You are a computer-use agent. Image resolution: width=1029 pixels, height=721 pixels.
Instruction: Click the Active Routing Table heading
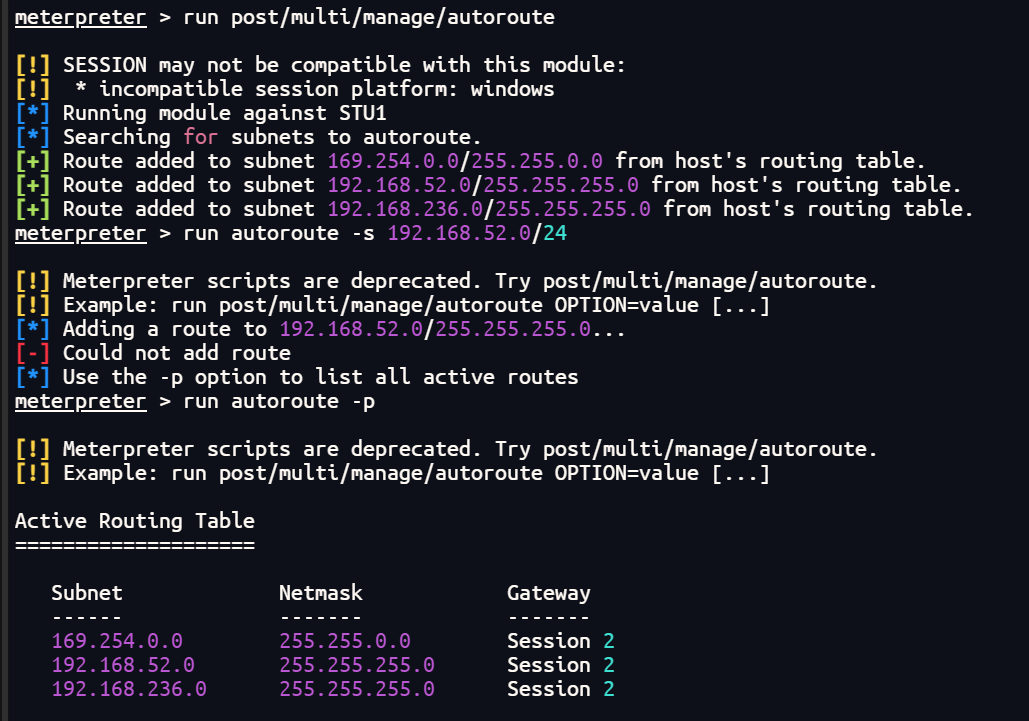pos(135,521)
